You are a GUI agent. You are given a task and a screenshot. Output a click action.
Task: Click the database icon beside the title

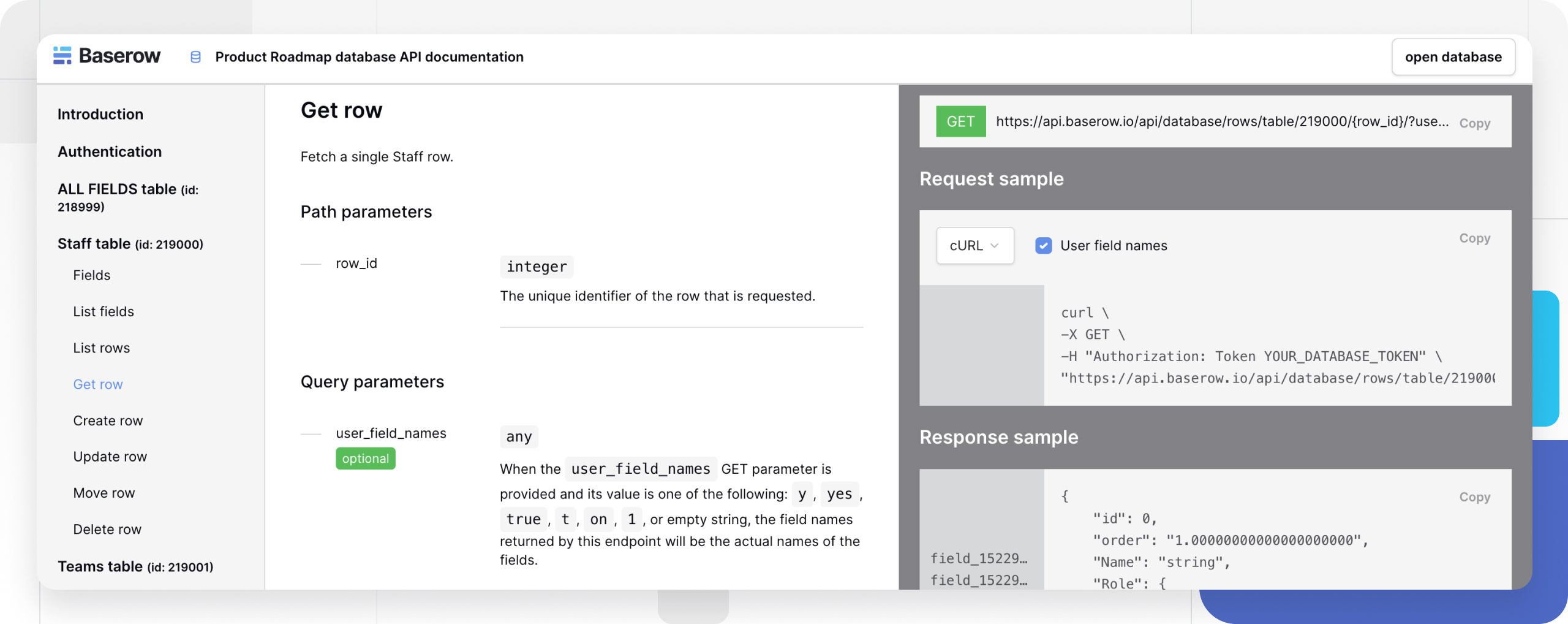click(x=195, y=57)
